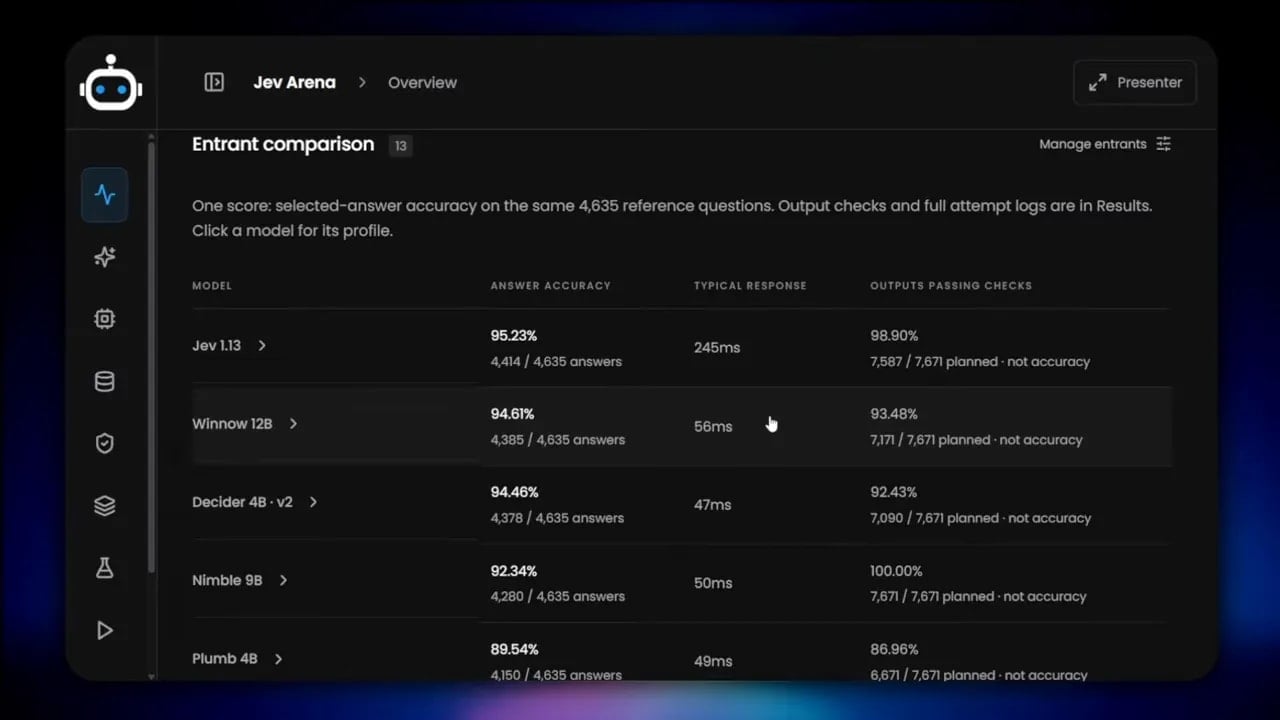
Task: Expand the Nimble 9B row chevron
Action: 283,580
